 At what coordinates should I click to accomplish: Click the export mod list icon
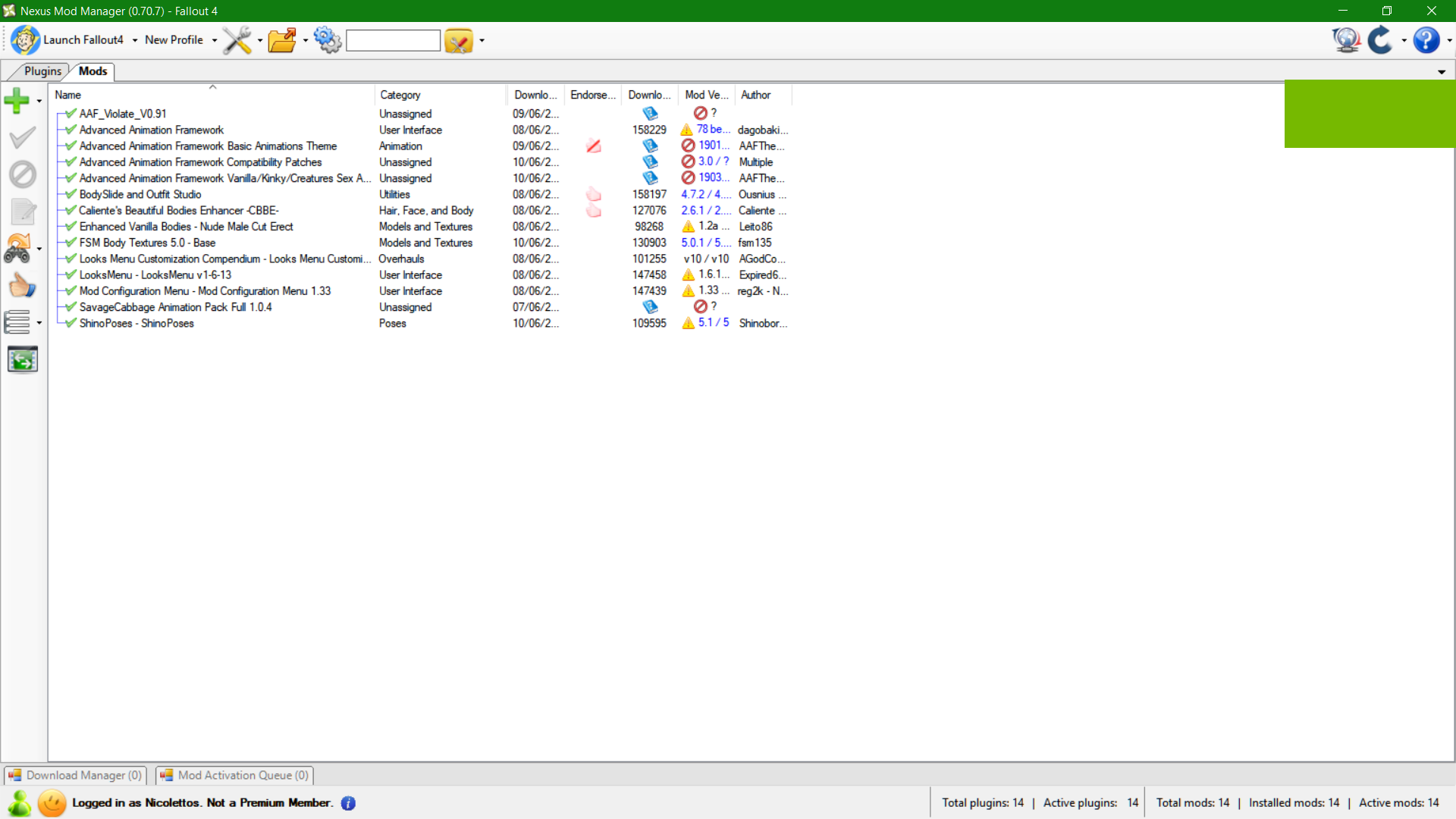[23, 359]
